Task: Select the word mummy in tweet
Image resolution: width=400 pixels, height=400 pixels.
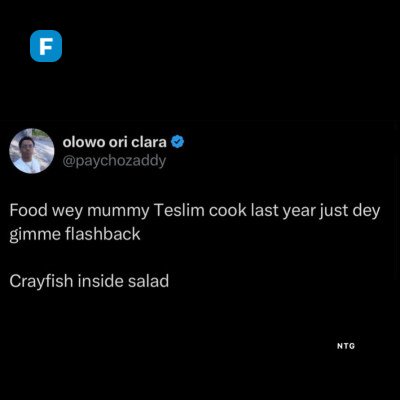Action: (118, 212)
